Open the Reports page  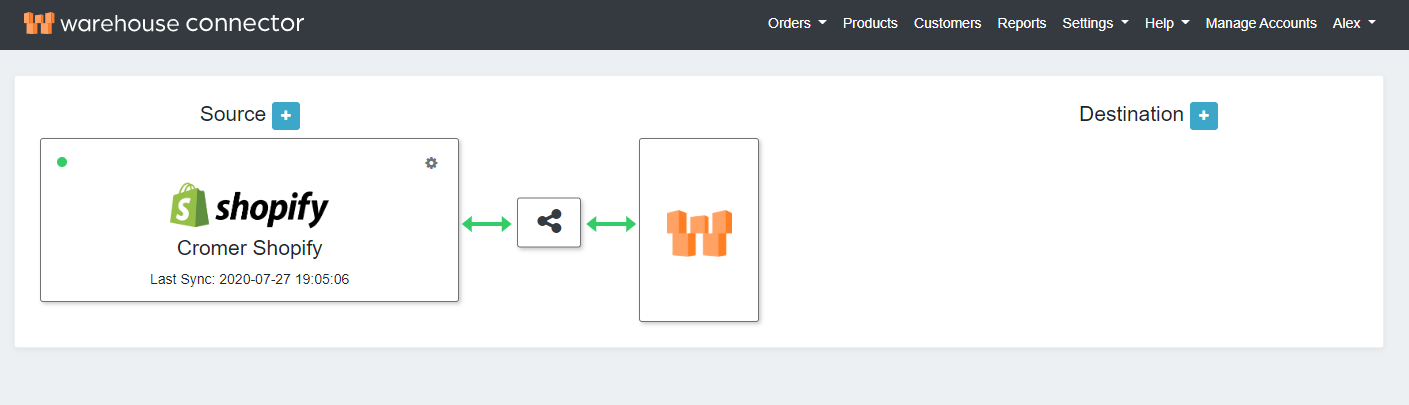1021,23
